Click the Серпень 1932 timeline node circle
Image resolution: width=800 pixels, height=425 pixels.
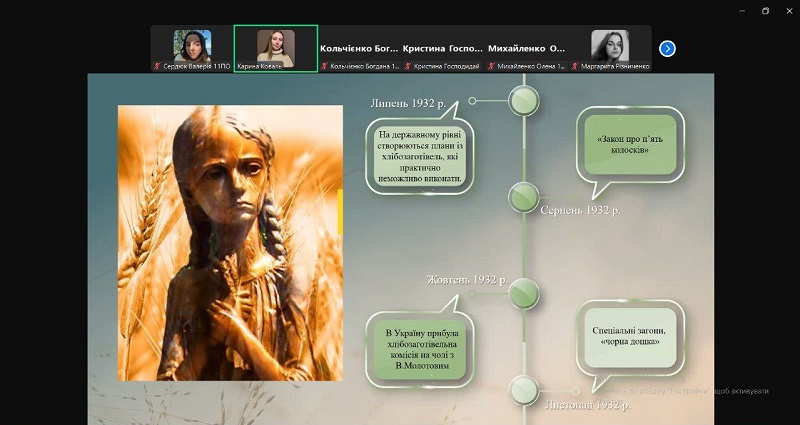(x=524, y=197)
